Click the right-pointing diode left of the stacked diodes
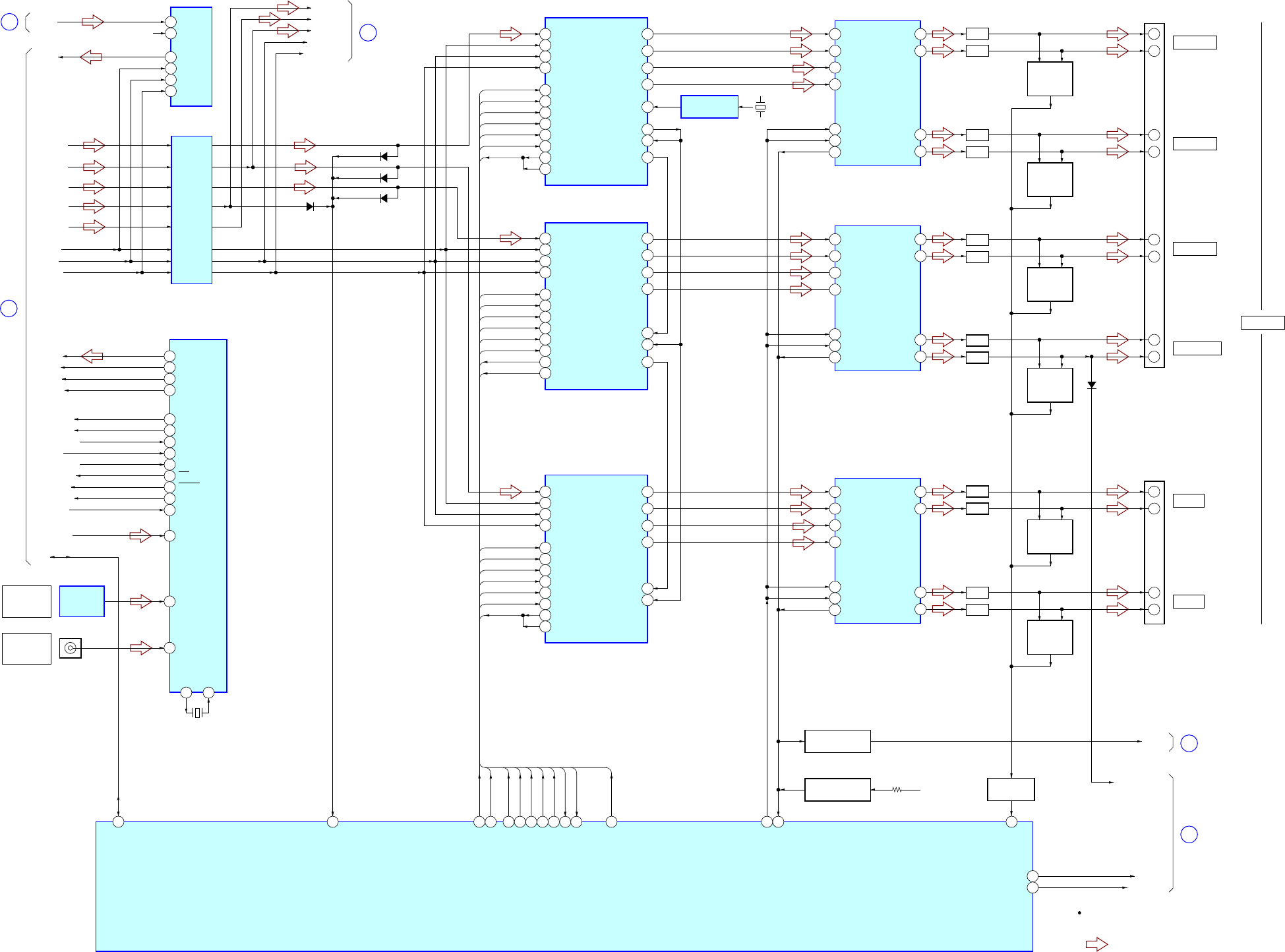Viewport: 1285px width, 952px height. coord(310,206)
